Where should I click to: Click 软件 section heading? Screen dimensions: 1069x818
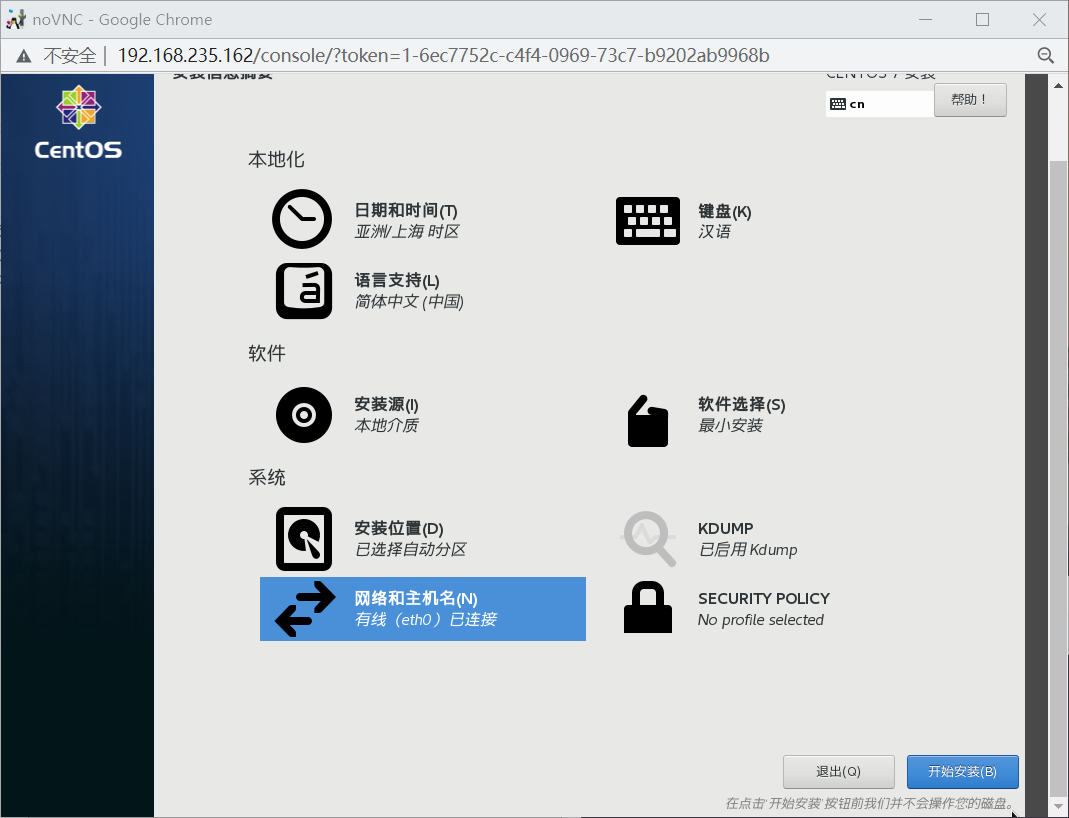point(267,353)
